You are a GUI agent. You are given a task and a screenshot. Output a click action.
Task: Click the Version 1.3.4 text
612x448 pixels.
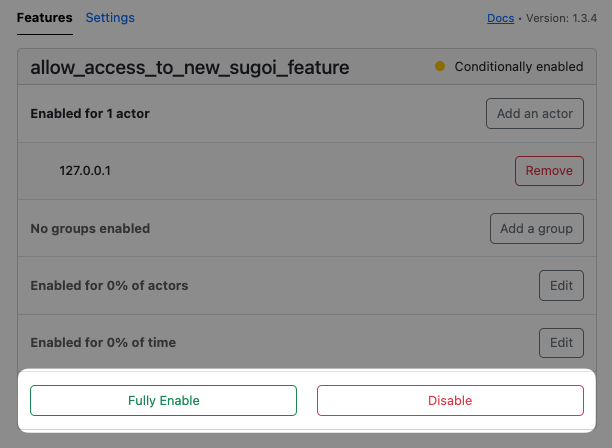[x=561, y=18]
